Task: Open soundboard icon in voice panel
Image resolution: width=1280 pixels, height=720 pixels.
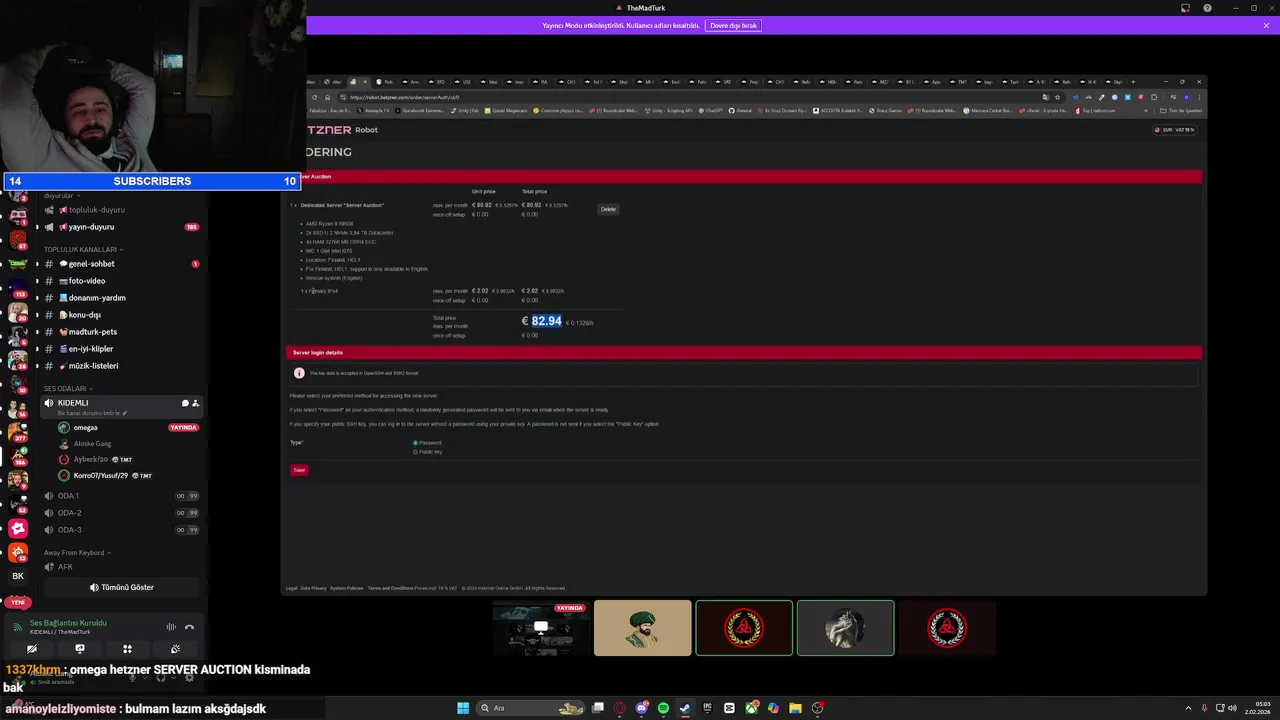Action: pyautogui.click(x=175, y=649)
